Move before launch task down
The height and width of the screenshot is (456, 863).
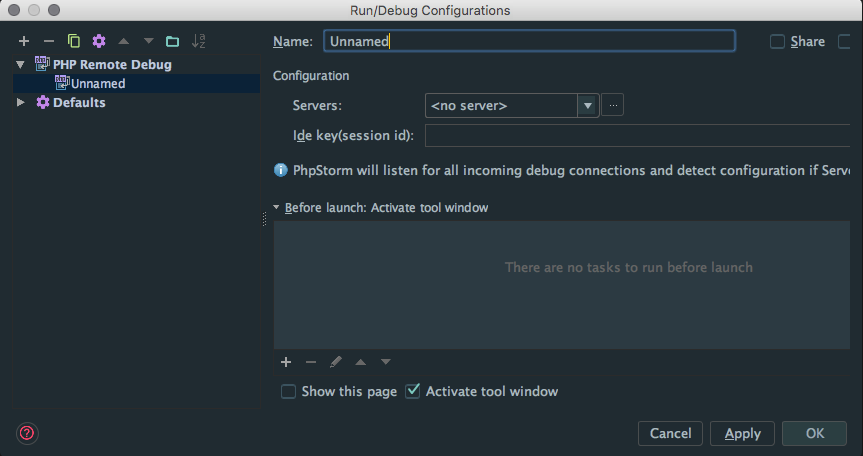click(386, 362)
